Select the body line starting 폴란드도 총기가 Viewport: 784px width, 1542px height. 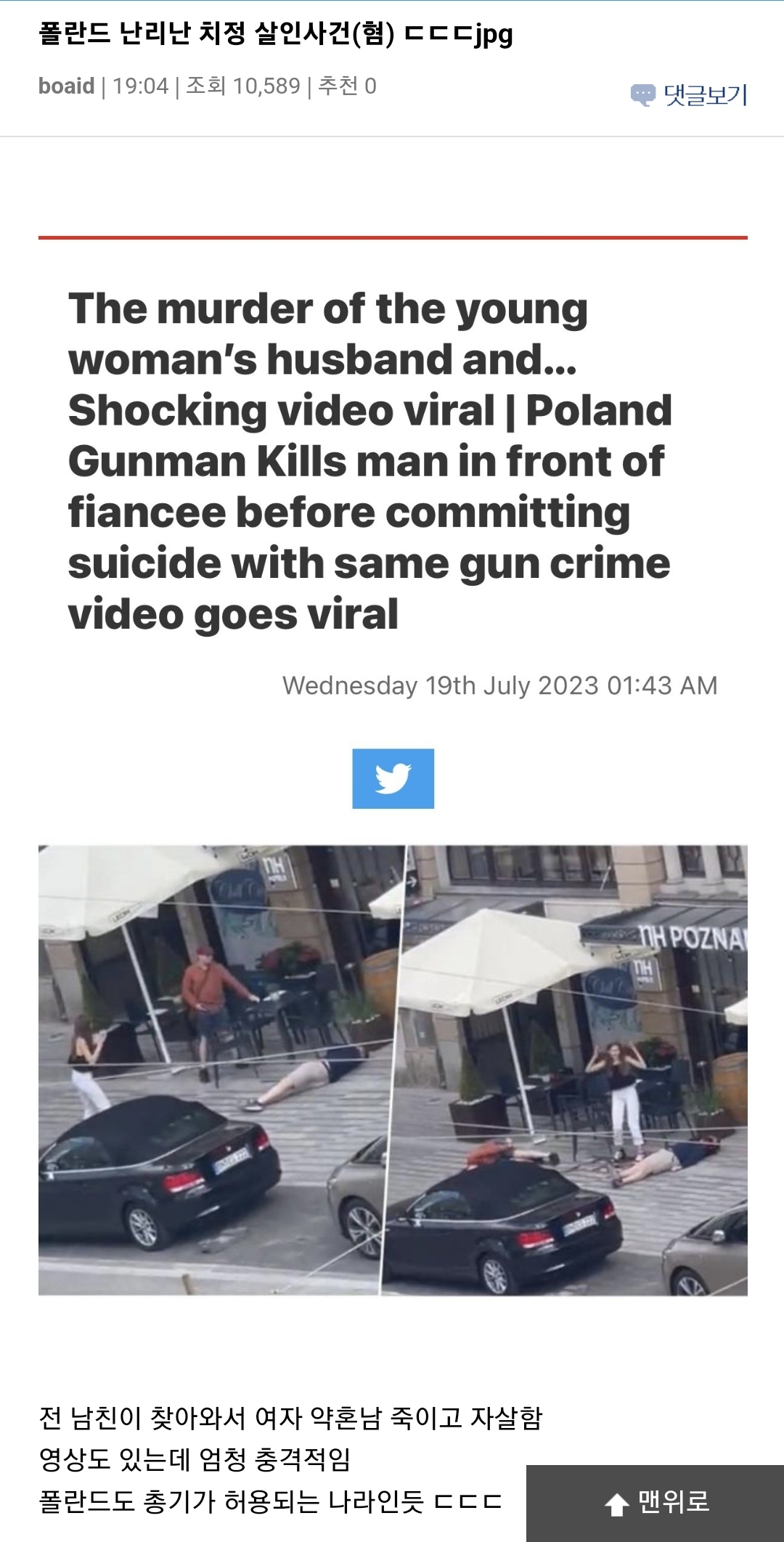tap(270, 1501)
